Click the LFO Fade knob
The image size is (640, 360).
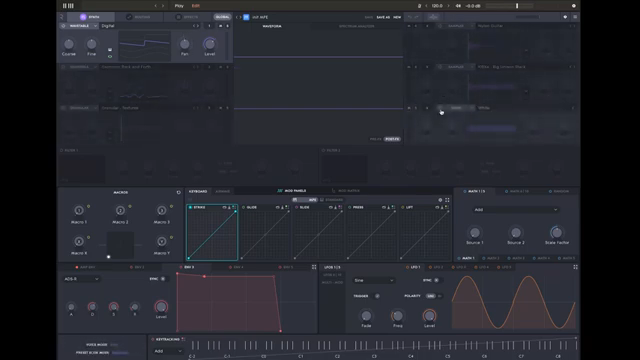click(x=366, y=316)
